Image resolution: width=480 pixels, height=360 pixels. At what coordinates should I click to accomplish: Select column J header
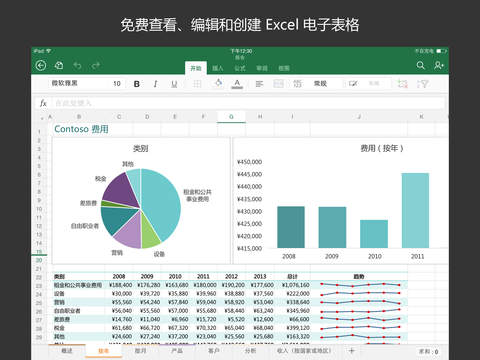(359, 117)
